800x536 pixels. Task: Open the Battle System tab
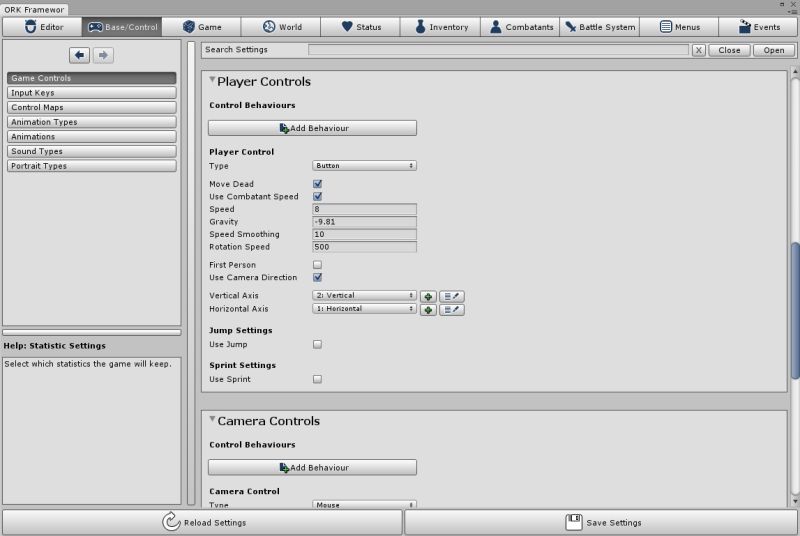[599, 27]
